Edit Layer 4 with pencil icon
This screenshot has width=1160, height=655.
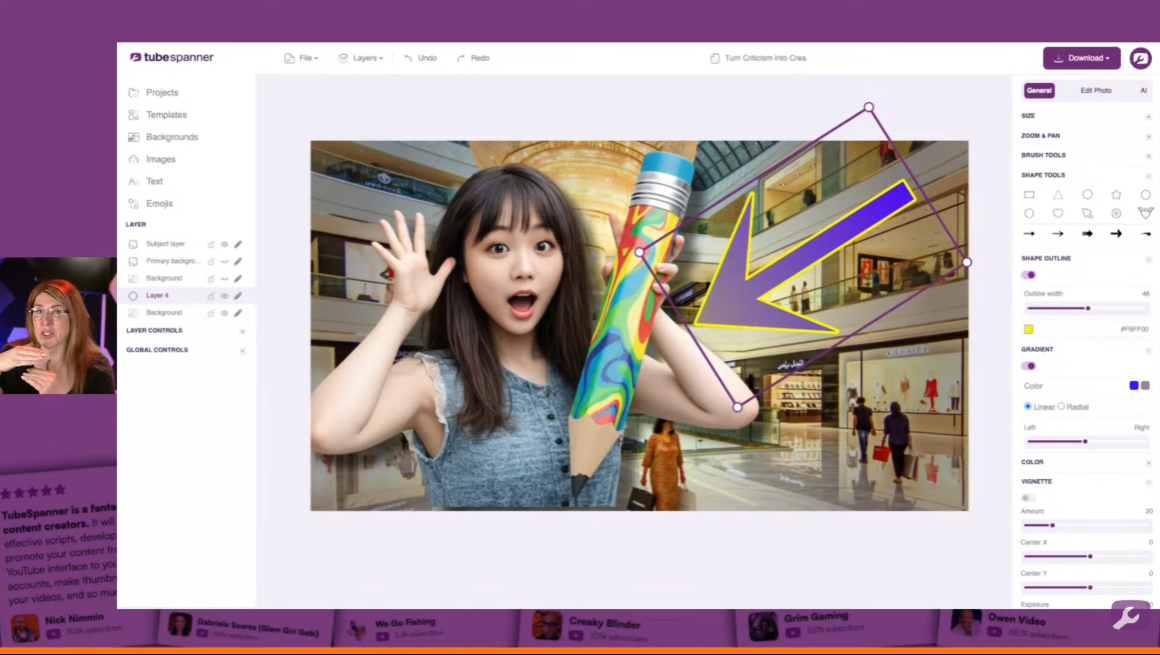pos(238,295)
